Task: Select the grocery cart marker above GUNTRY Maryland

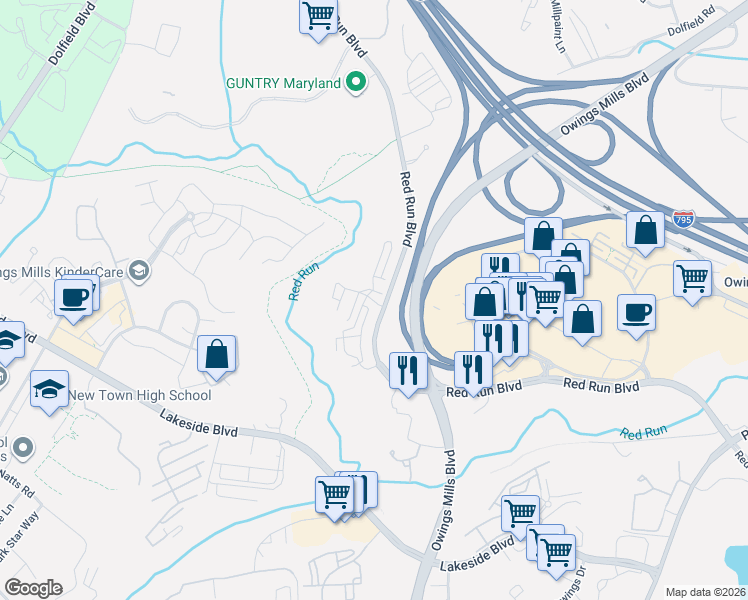Action: pyautogui.click(x=319, y=18)
